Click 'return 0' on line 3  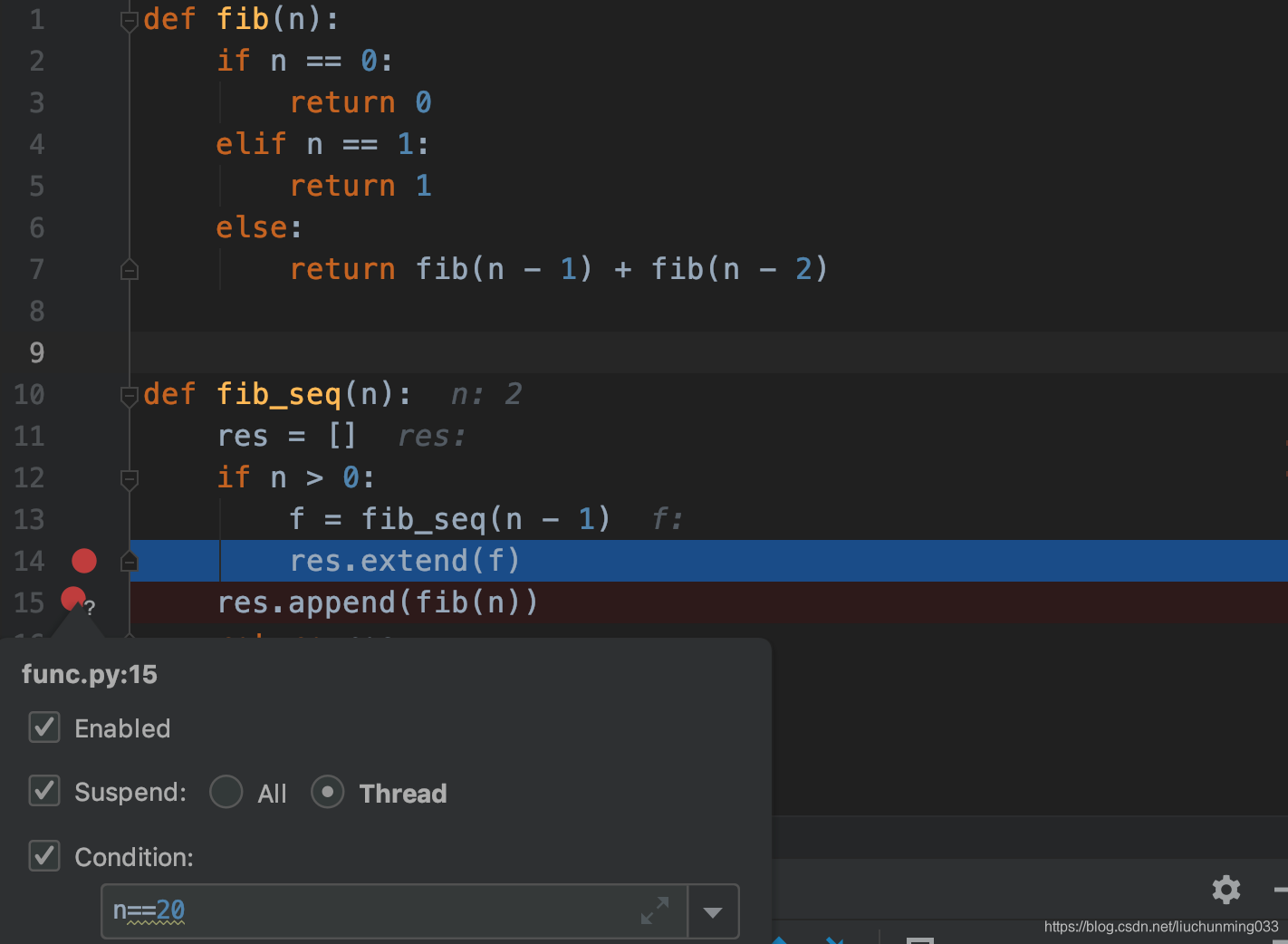[x=360, y=102]
